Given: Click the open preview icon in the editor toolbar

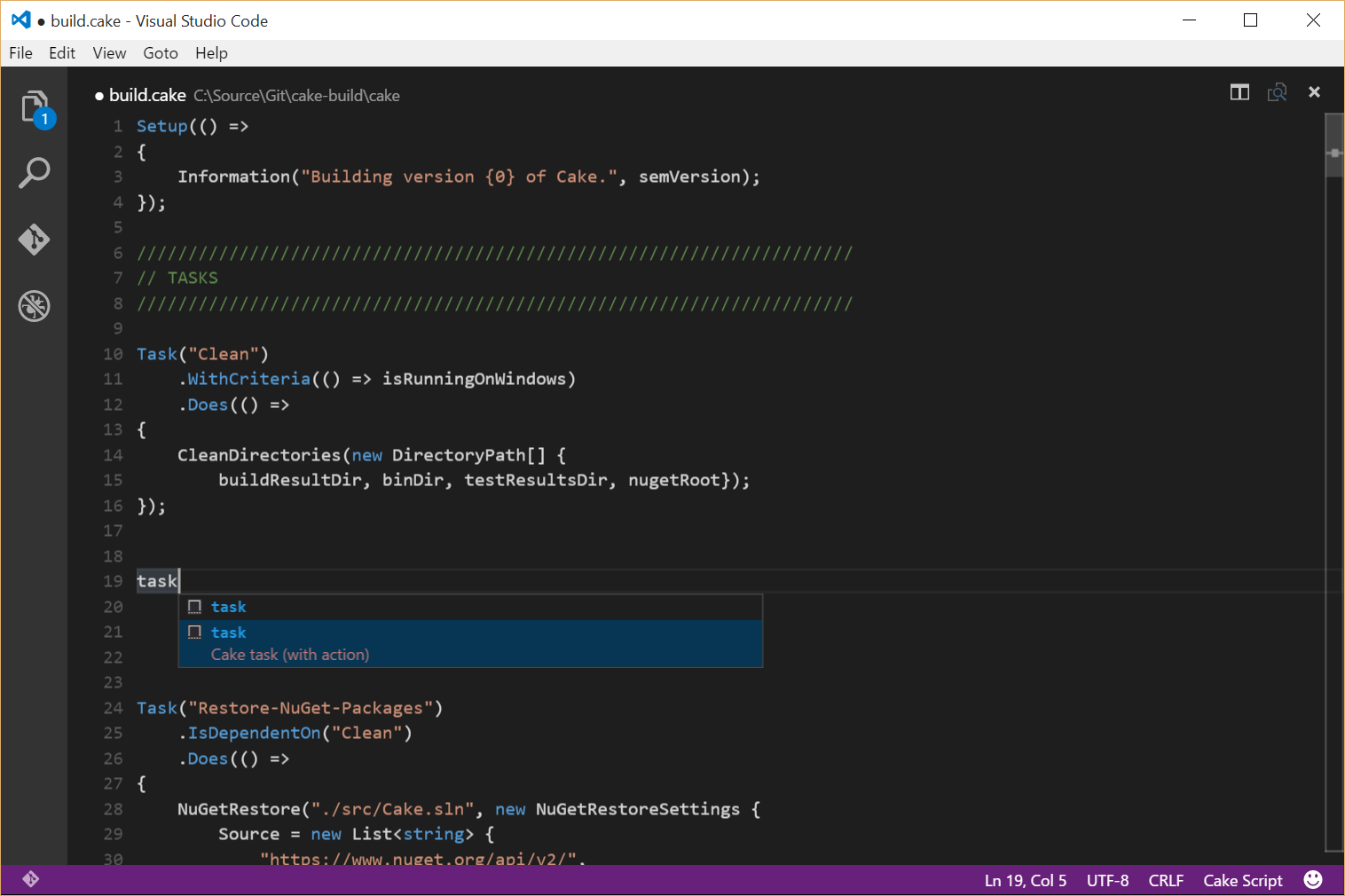Looking at the screenshot, I should coord(1277,92).
